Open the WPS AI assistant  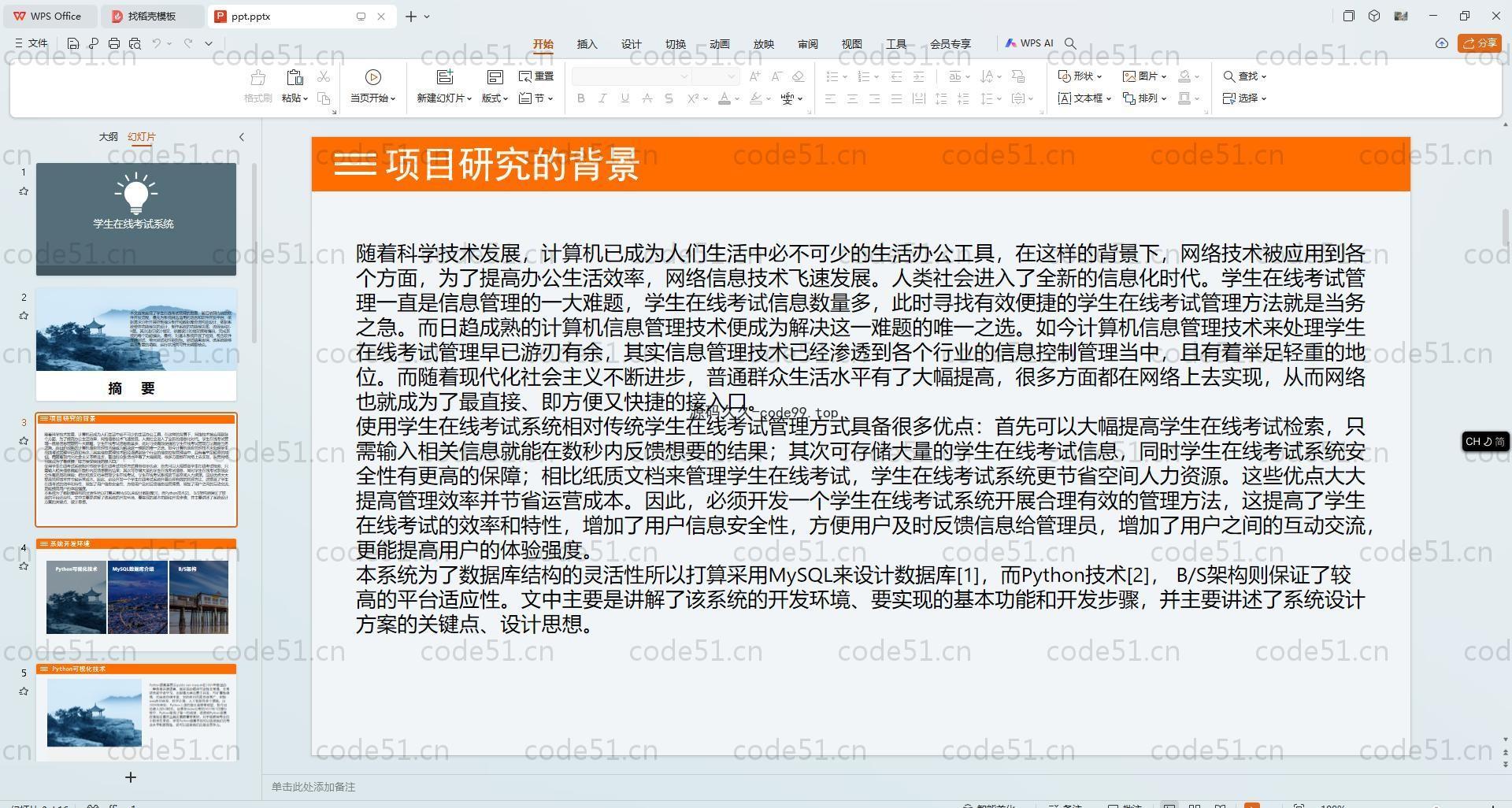(x=1029, y=43)
